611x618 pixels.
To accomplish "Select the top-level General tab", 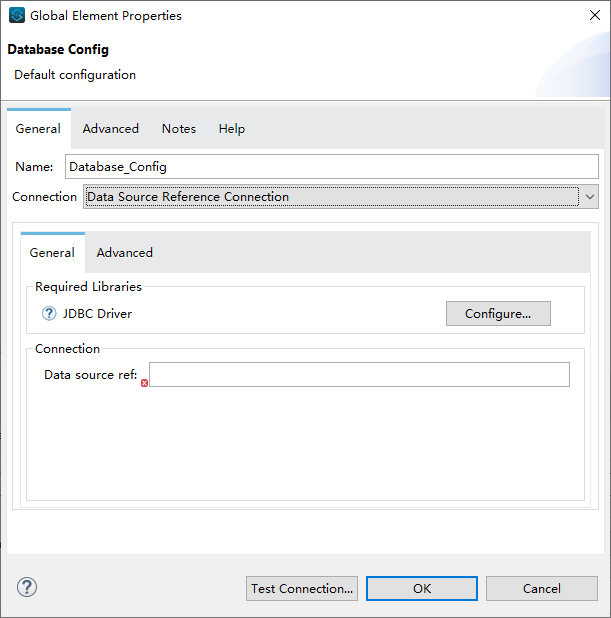I will point(38,129).
